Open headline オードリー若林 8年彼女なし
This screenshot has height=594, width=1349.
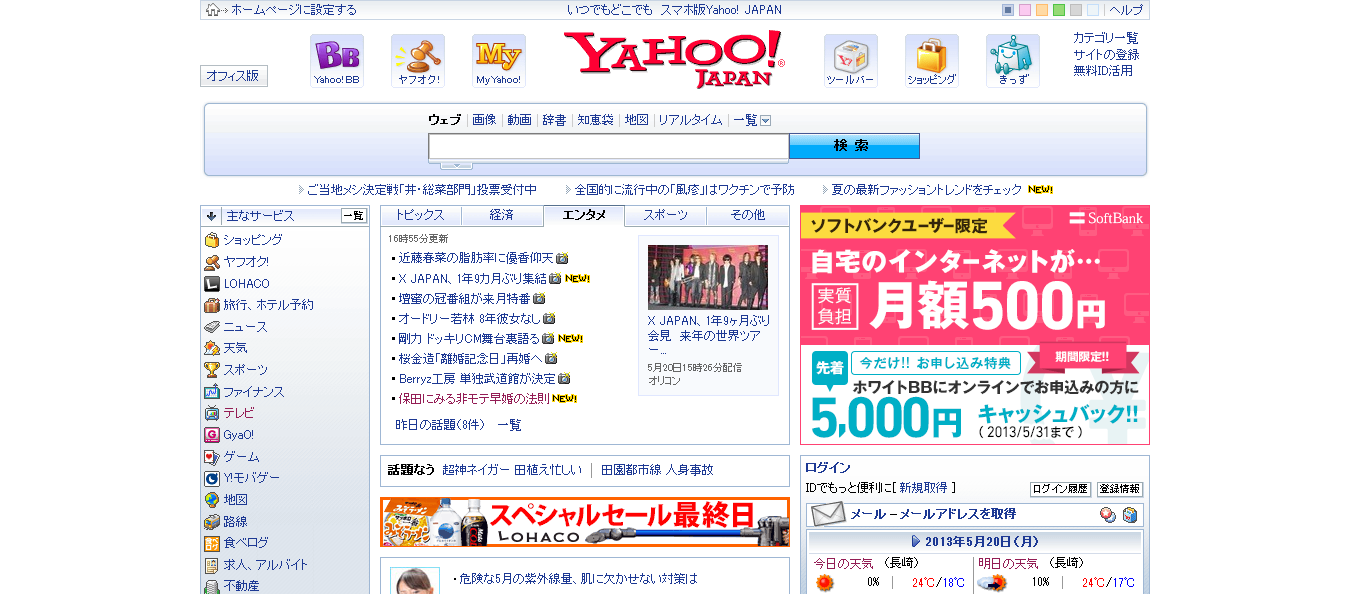[469, 318]
